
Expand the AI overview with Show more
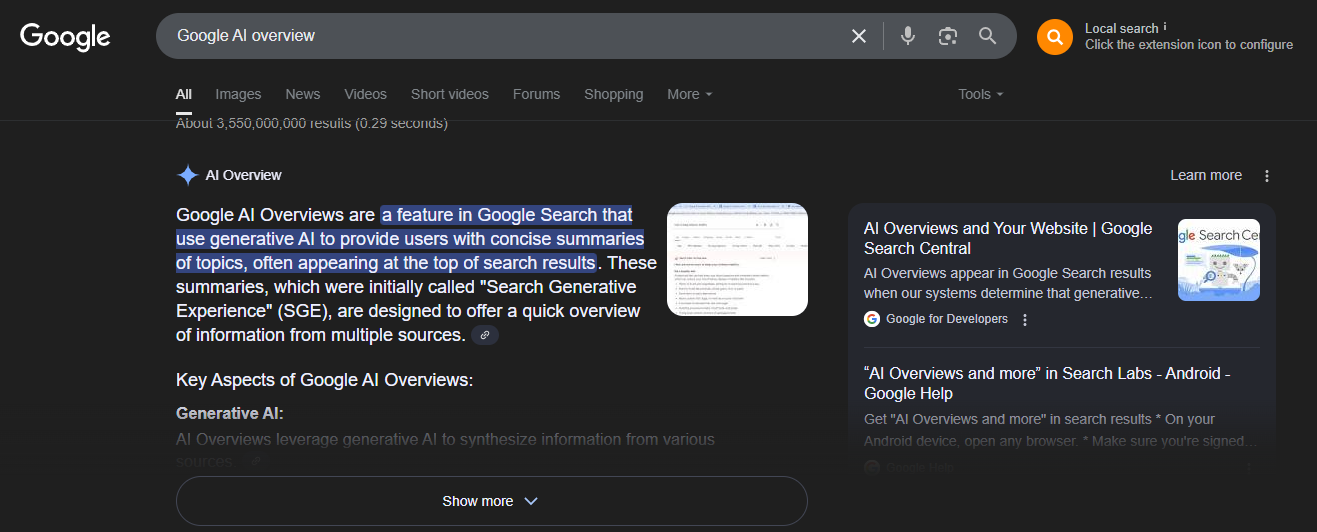491,501
